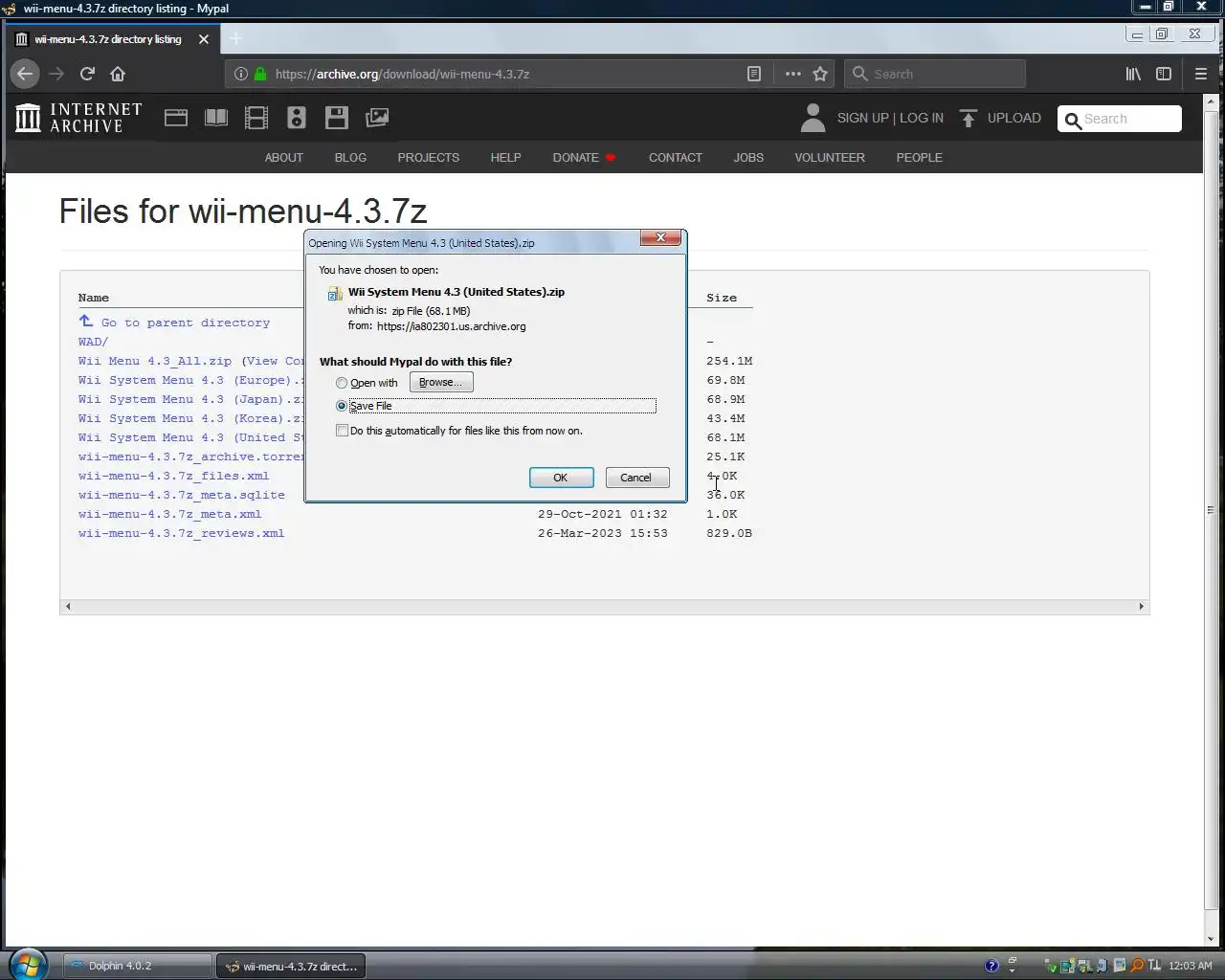Click Browse to choose an application
The height and width of the screenshot is (980, 1225).
441,382
